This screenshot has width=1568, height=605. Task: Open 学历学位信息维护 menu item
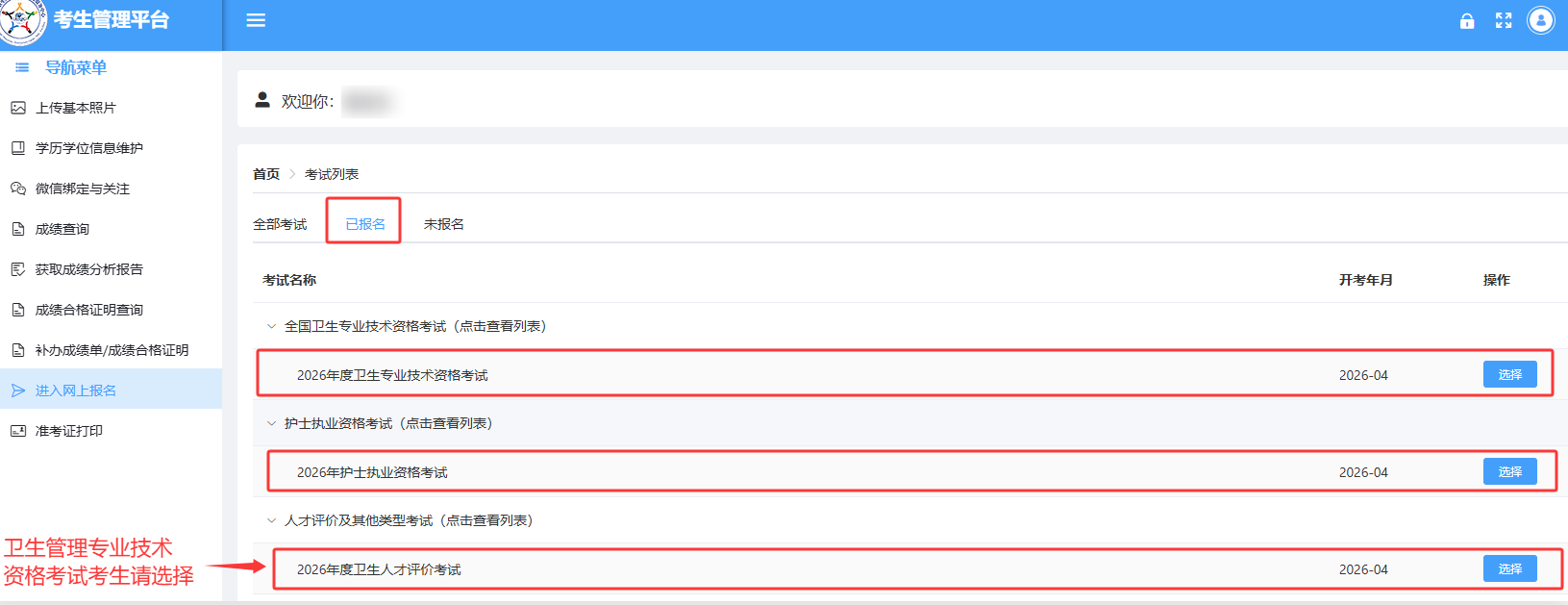[x=88, y=148]
